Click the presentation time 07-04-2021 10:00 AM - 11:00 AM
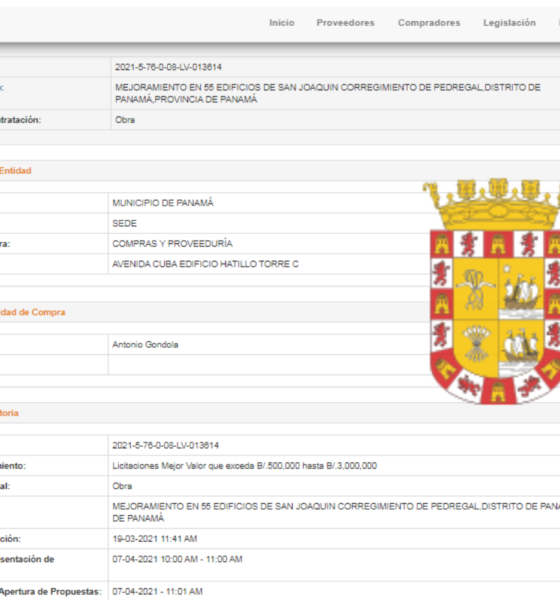Viewport: 560px width, 600px height. (x=177, y=559)
